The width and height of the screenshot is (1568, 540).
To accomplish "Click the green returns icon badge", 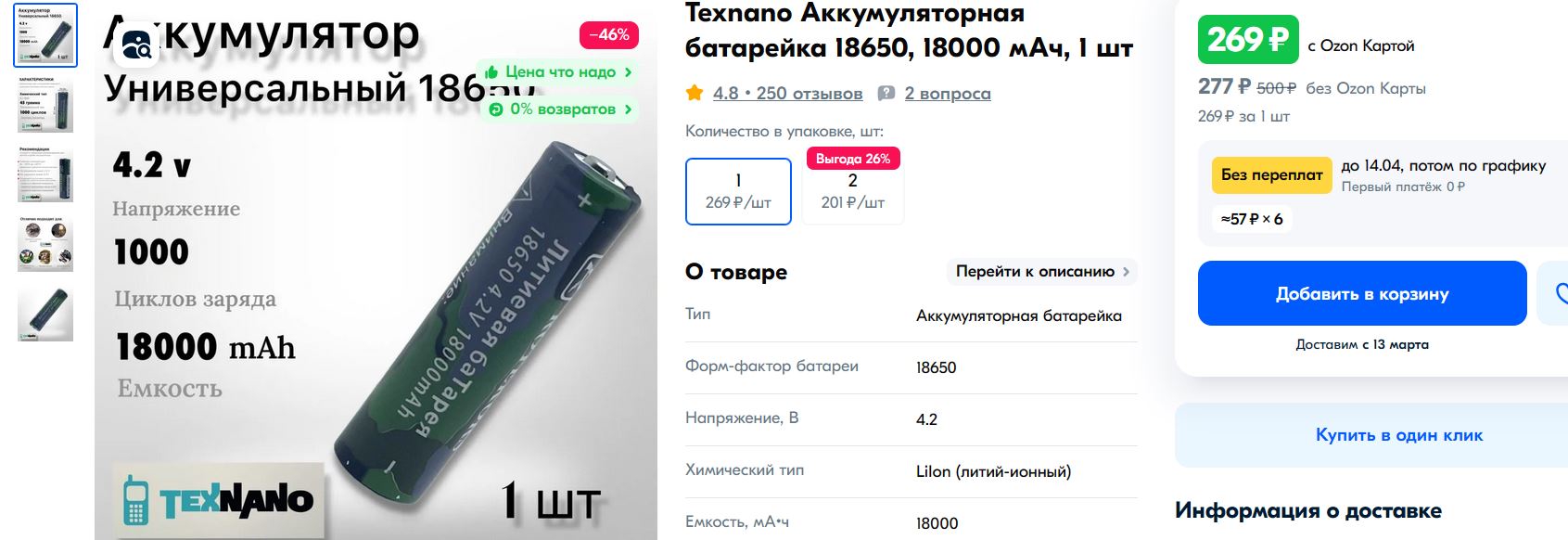I will pos(496,109).
